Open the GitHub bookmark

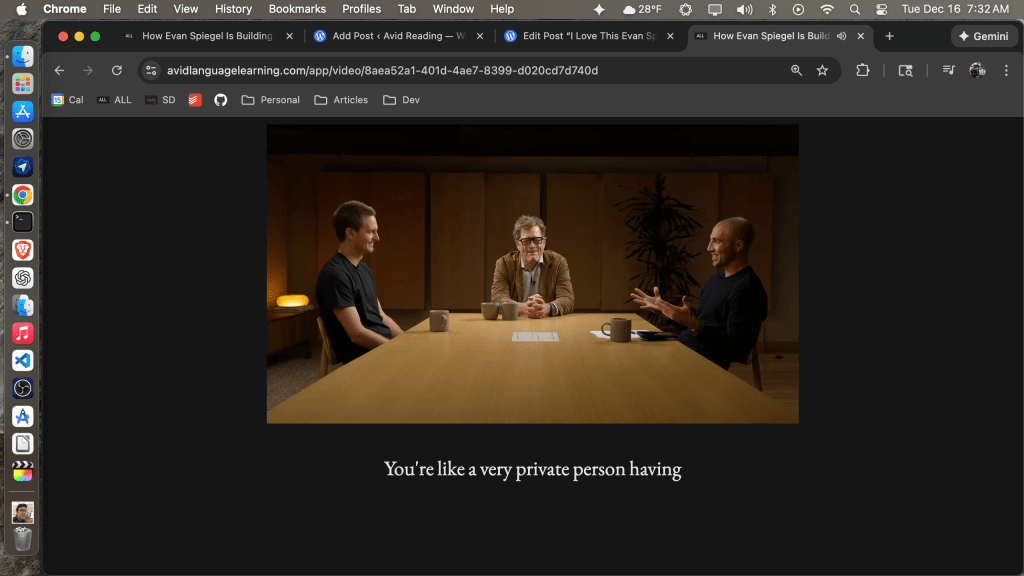point(221,100)
